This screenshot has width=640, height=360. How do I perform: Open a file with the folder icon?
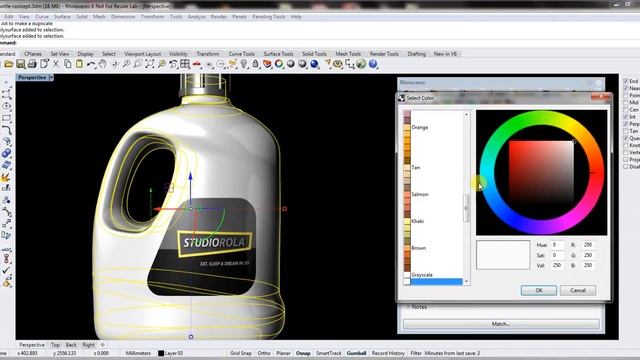click(9, 64)
